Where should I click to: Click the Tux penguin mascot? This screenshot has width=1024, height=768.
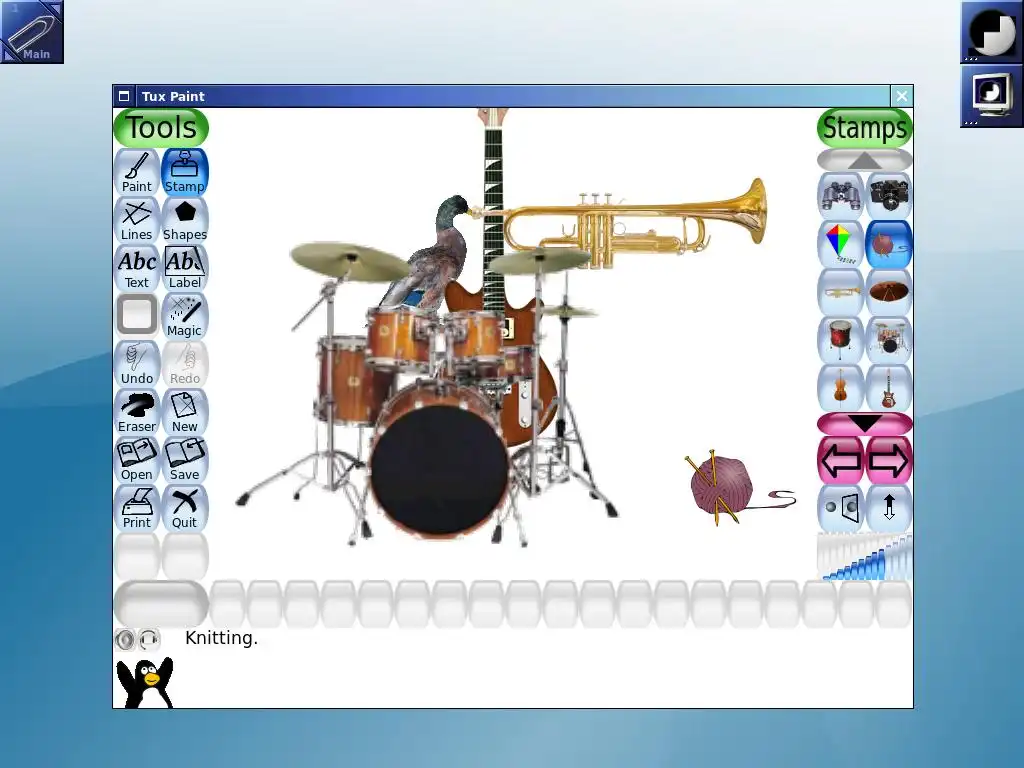click(x=145, y=682)
